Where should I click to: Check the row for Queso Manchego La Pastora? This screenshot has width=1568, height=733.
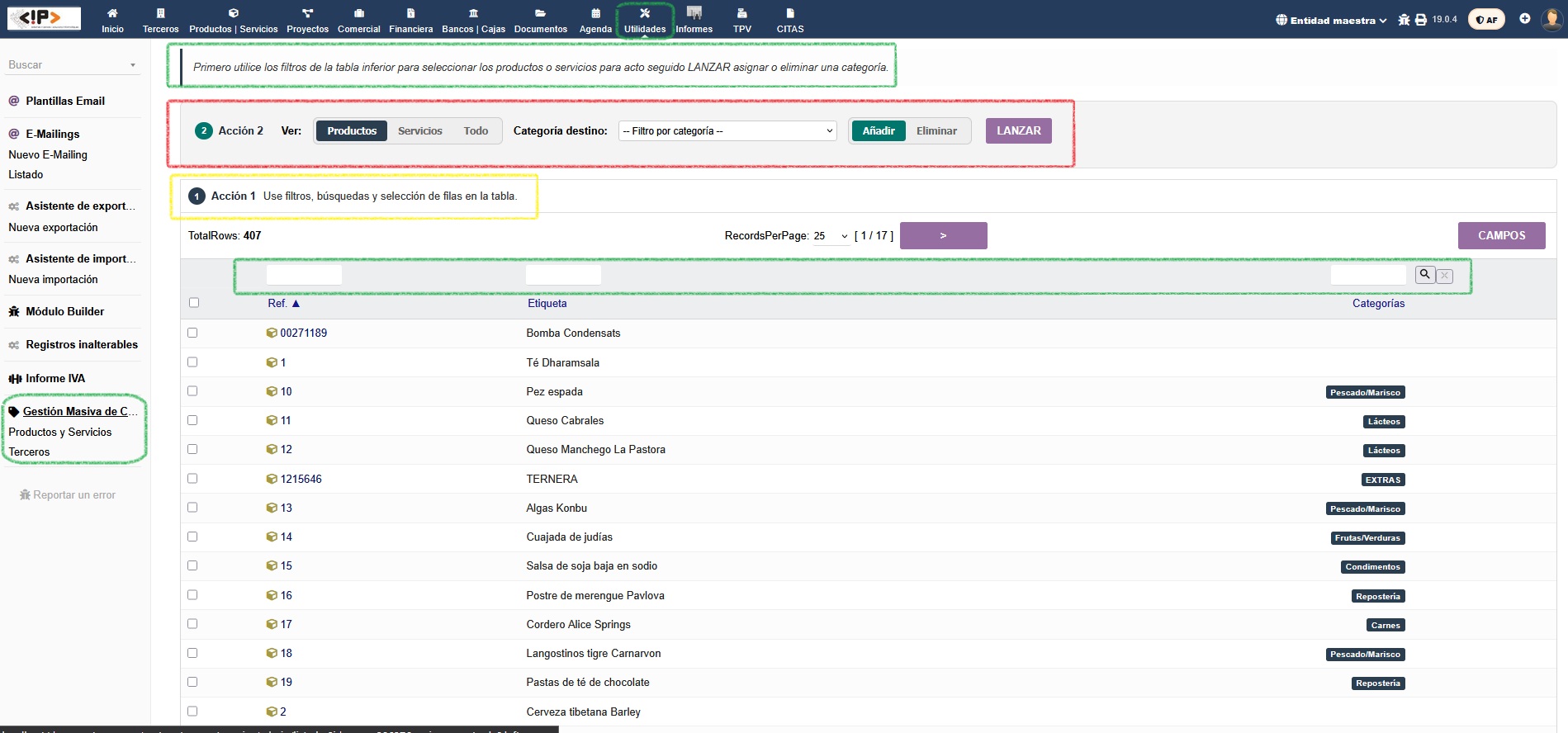pyautogui.click(x=192, y=449)
